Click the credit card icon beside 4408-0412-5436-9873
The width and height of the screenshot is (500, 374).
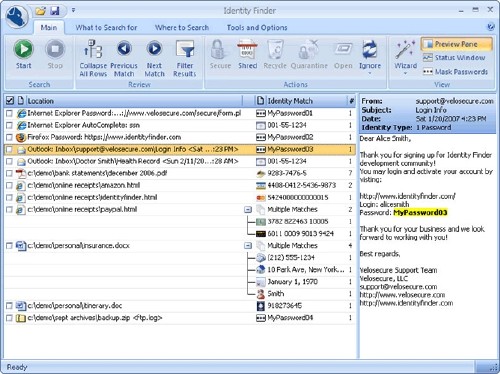260,185
